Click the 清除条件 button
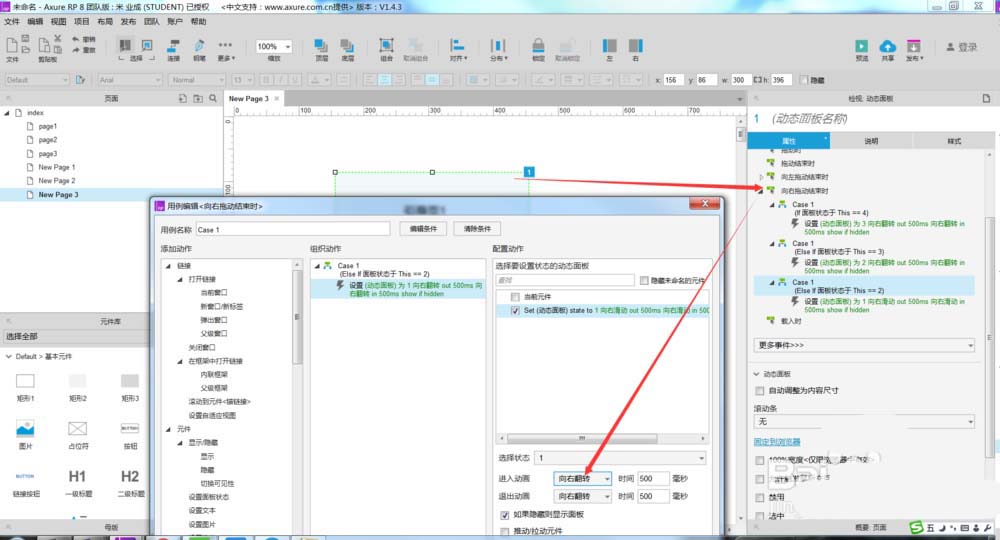 (x=481, y=229)
